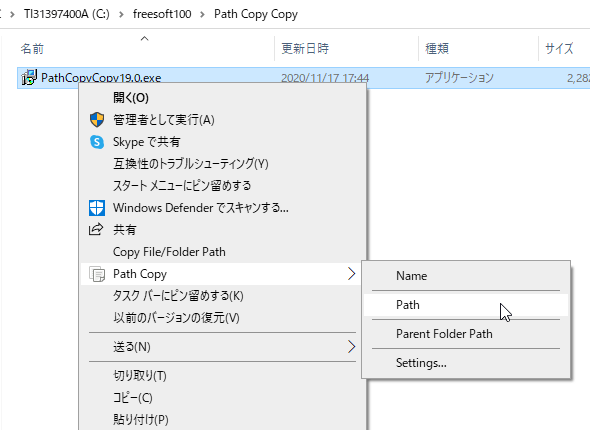Expand the Path Copy submenu arrow
This screenshot has height=430, width=590.
point(351,274)
